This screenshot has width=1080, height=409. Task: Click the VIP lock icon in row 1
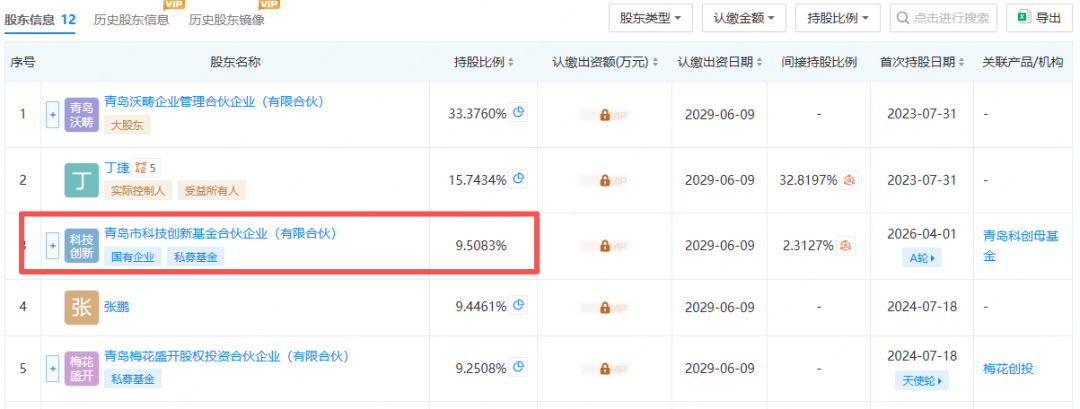(x=605, y=115)
